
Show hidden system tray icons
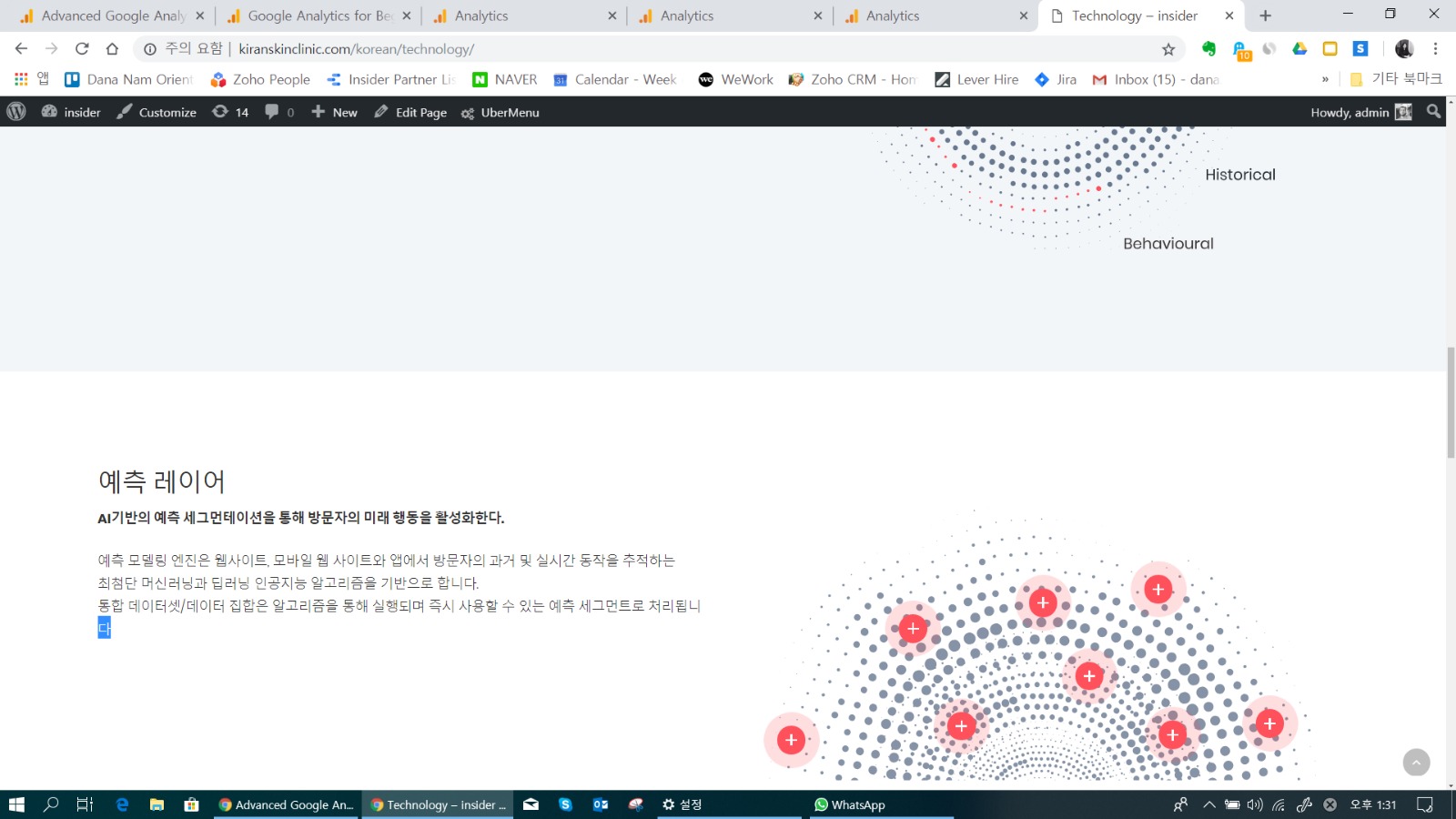tap(1208, 804)
